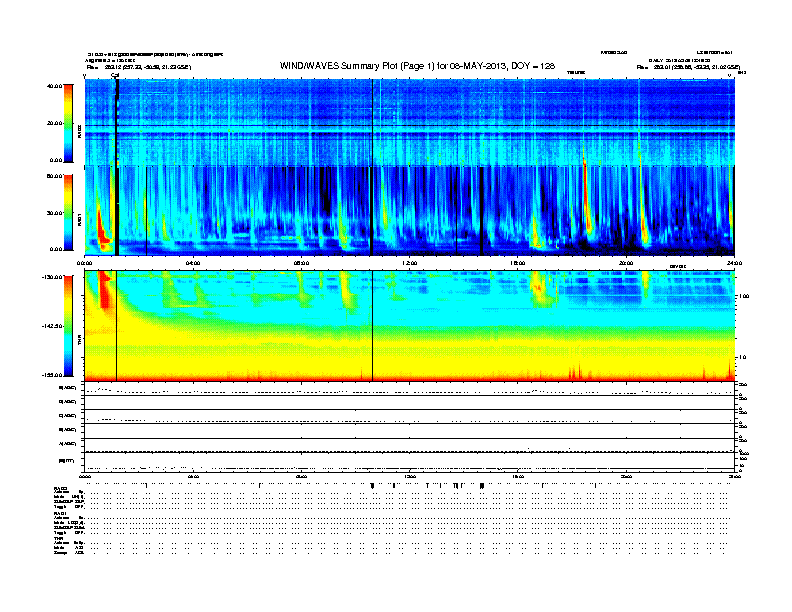Click the thin black vertical line before 12:00 in RAD2
Screen dimensions: 792x612
tap(372, 122)
